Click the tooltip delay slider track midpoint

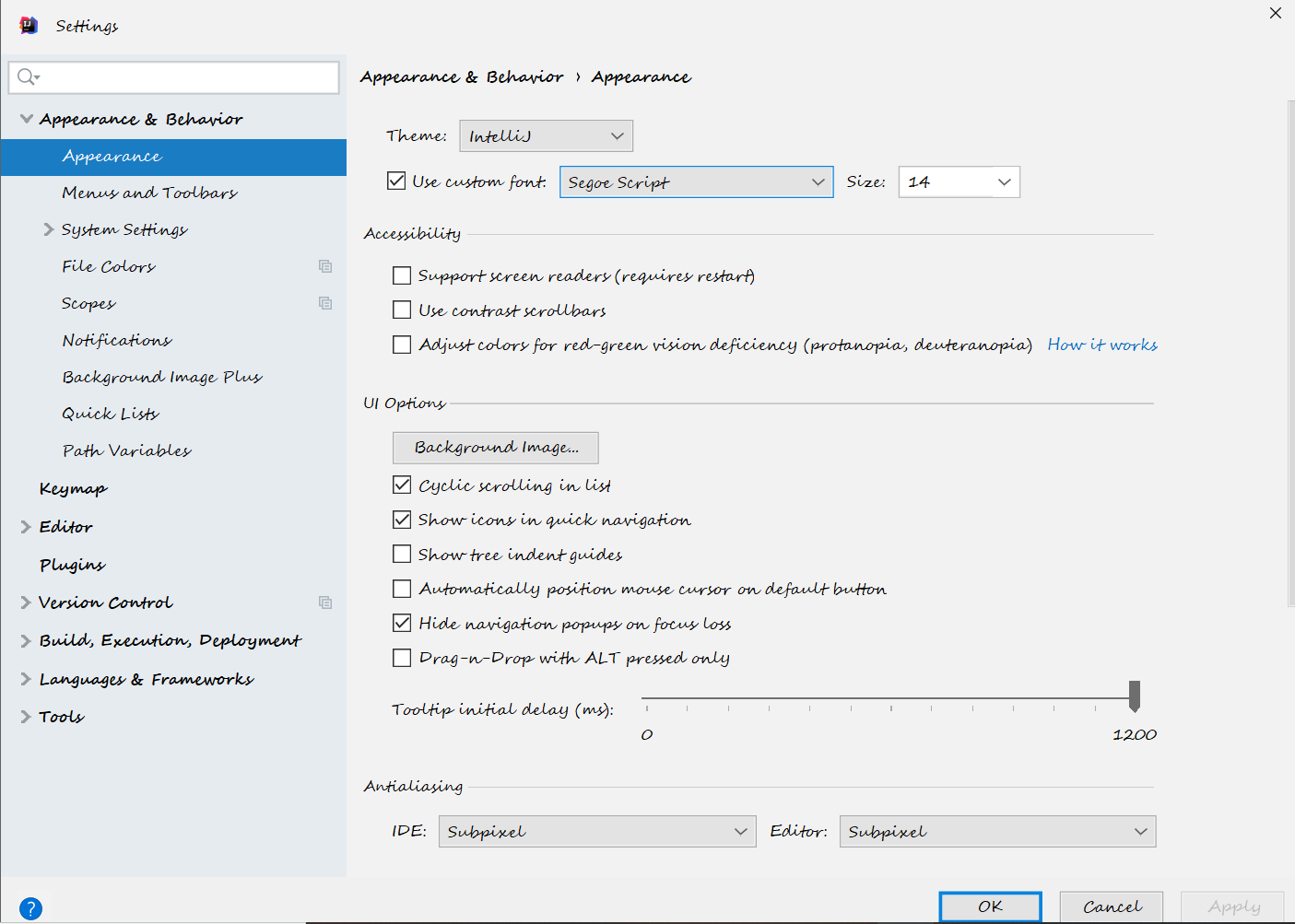[x=890, y=698]
